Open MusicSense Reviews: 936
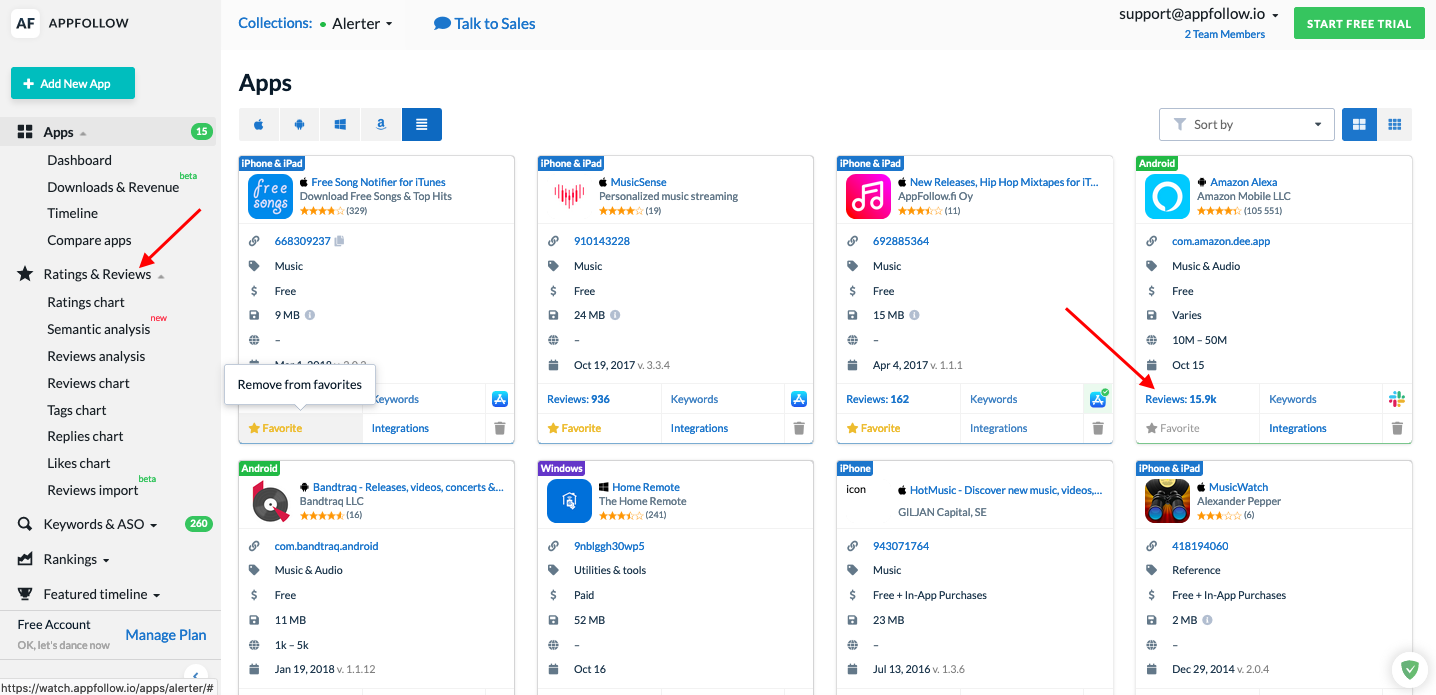This screenshot has width=1436, height=695. [578, 399]
